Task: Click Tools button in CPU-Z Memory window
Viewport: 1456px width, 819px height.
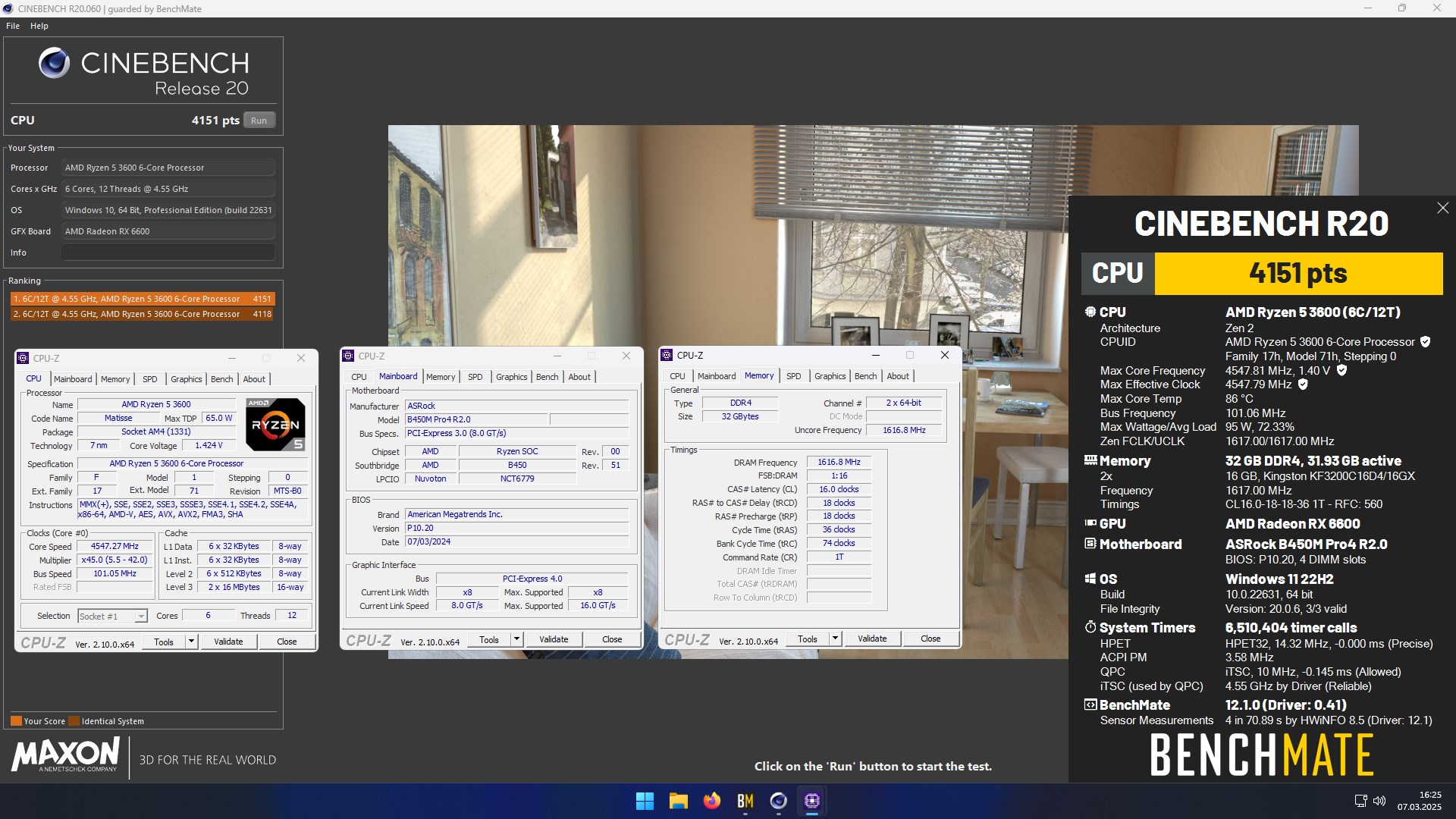Action: coord(808,639)
